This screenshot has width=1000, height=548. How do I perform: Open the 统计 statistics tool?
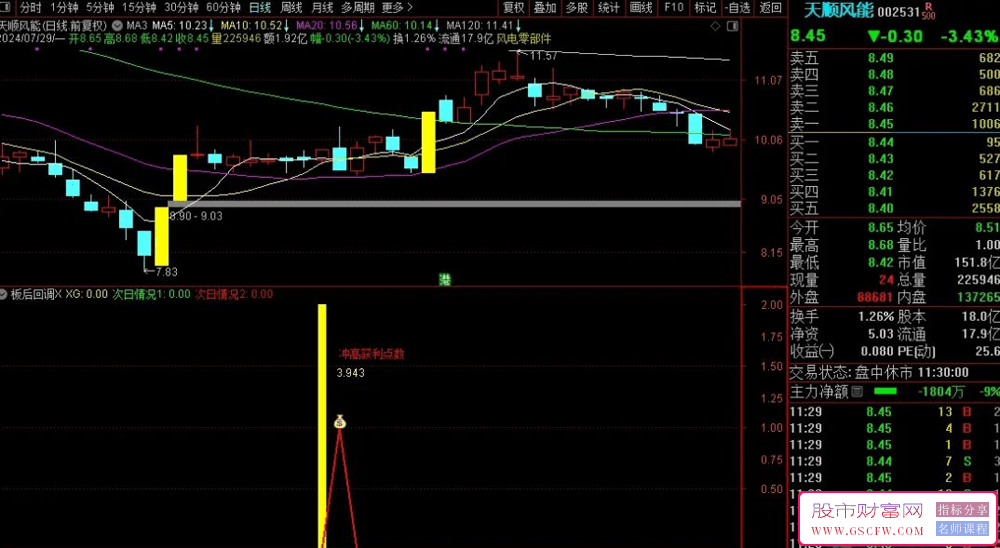[x=610, y=8]
